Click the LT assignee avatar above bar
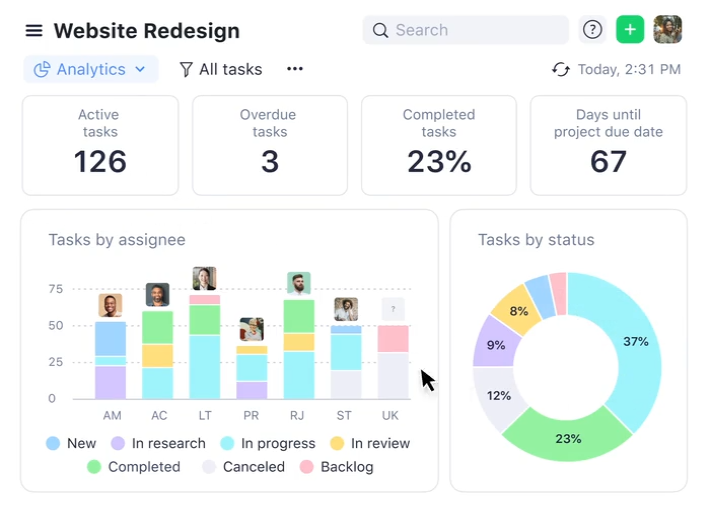This screenshot has height=516, width=710. (204, 278)
